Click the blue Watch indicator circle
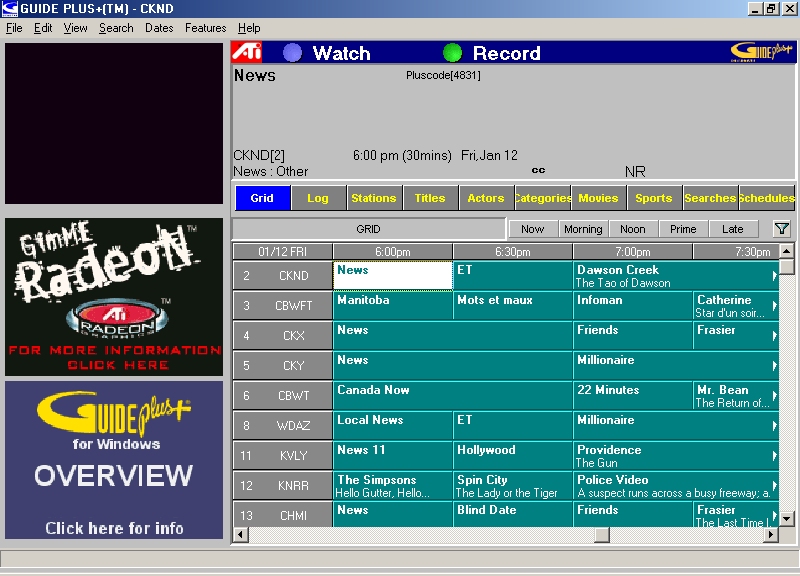 tap(292, 53)
